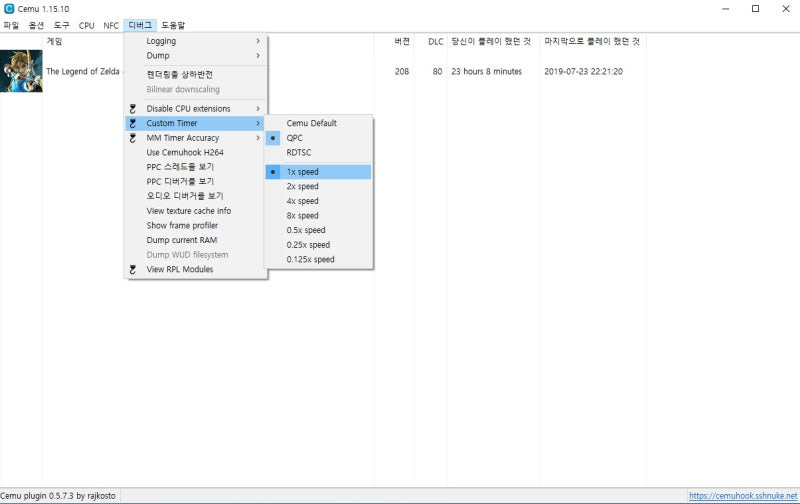800x504 pixels.
Task: Click View texture cache info
Action: tap(195, 211)
